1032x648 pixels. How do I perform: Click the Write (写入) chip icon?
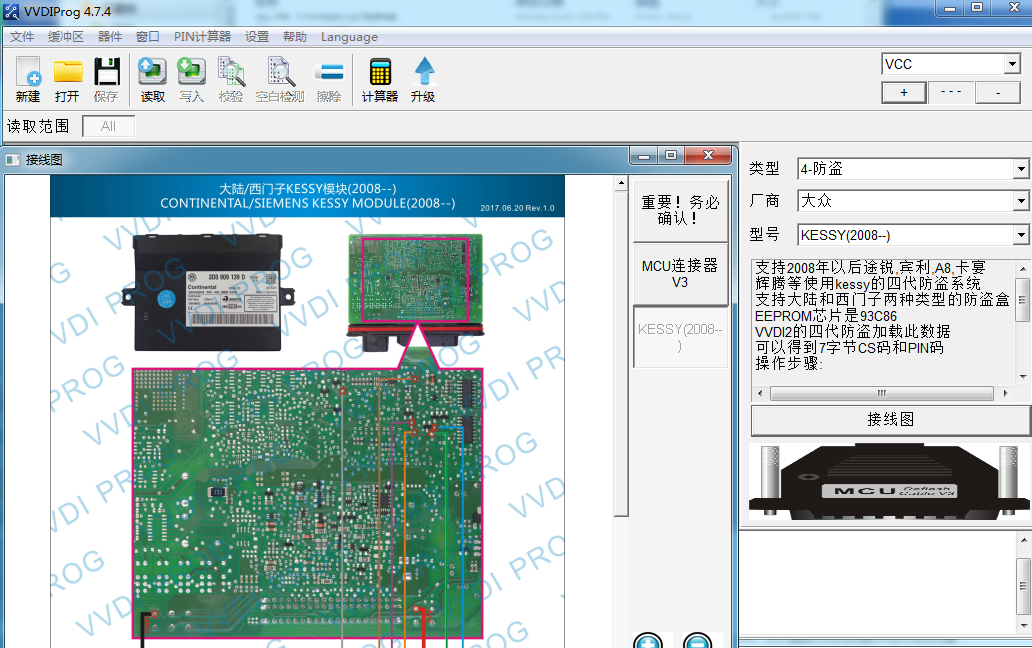pos(191,74)
